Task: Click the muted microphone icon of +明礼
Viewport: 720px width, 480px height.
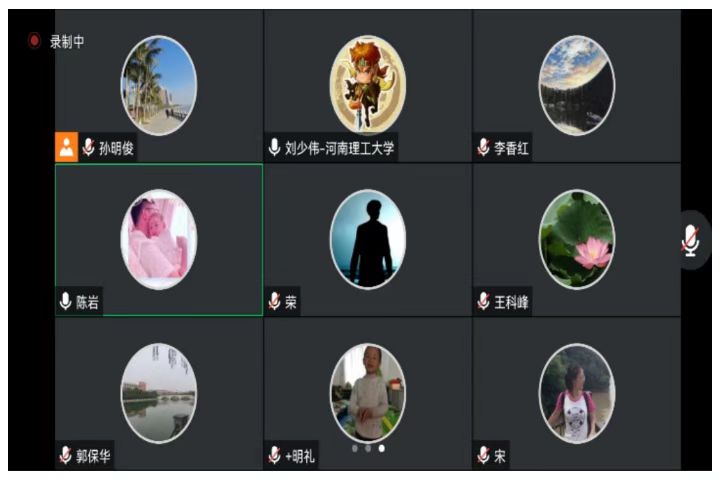Action: 274,455
